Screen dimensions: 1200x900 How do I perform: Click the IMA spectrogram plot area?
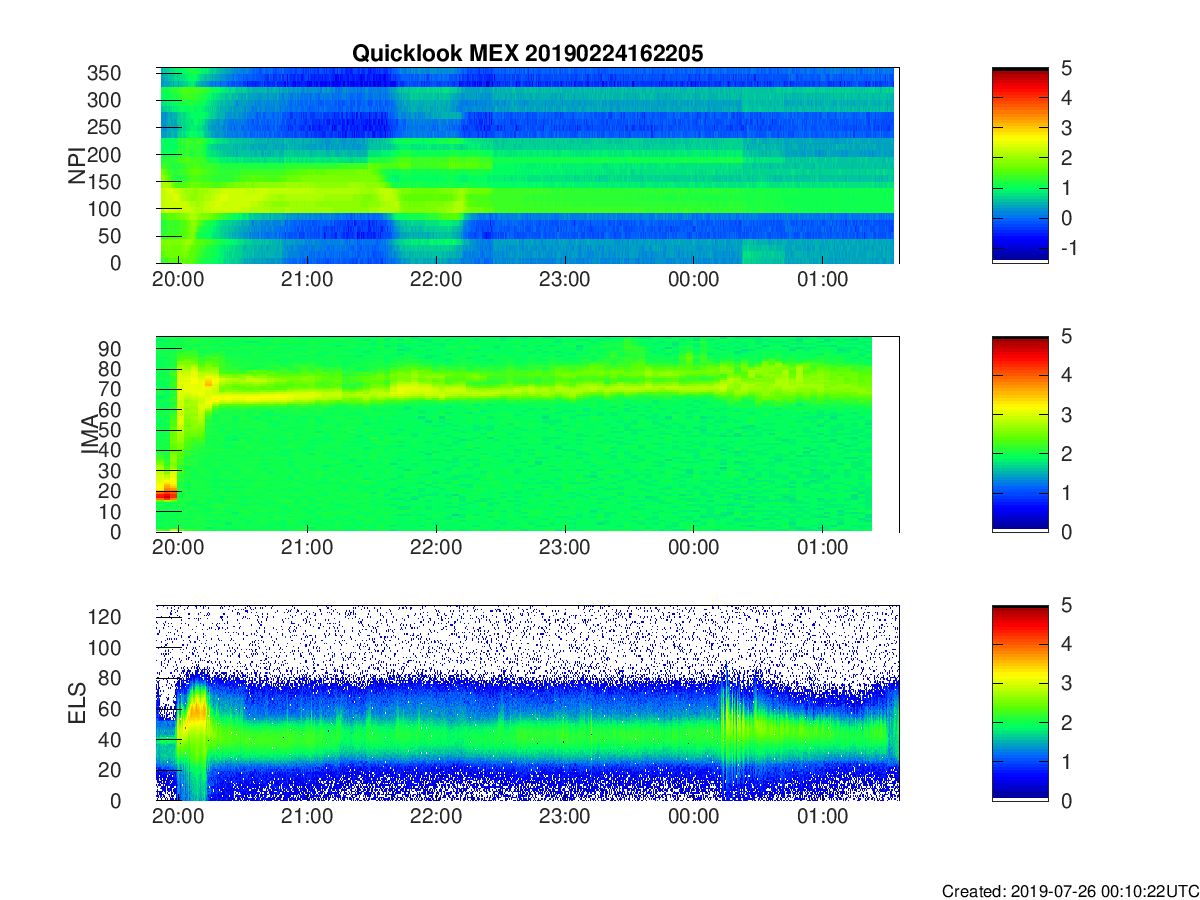(528, 434)
